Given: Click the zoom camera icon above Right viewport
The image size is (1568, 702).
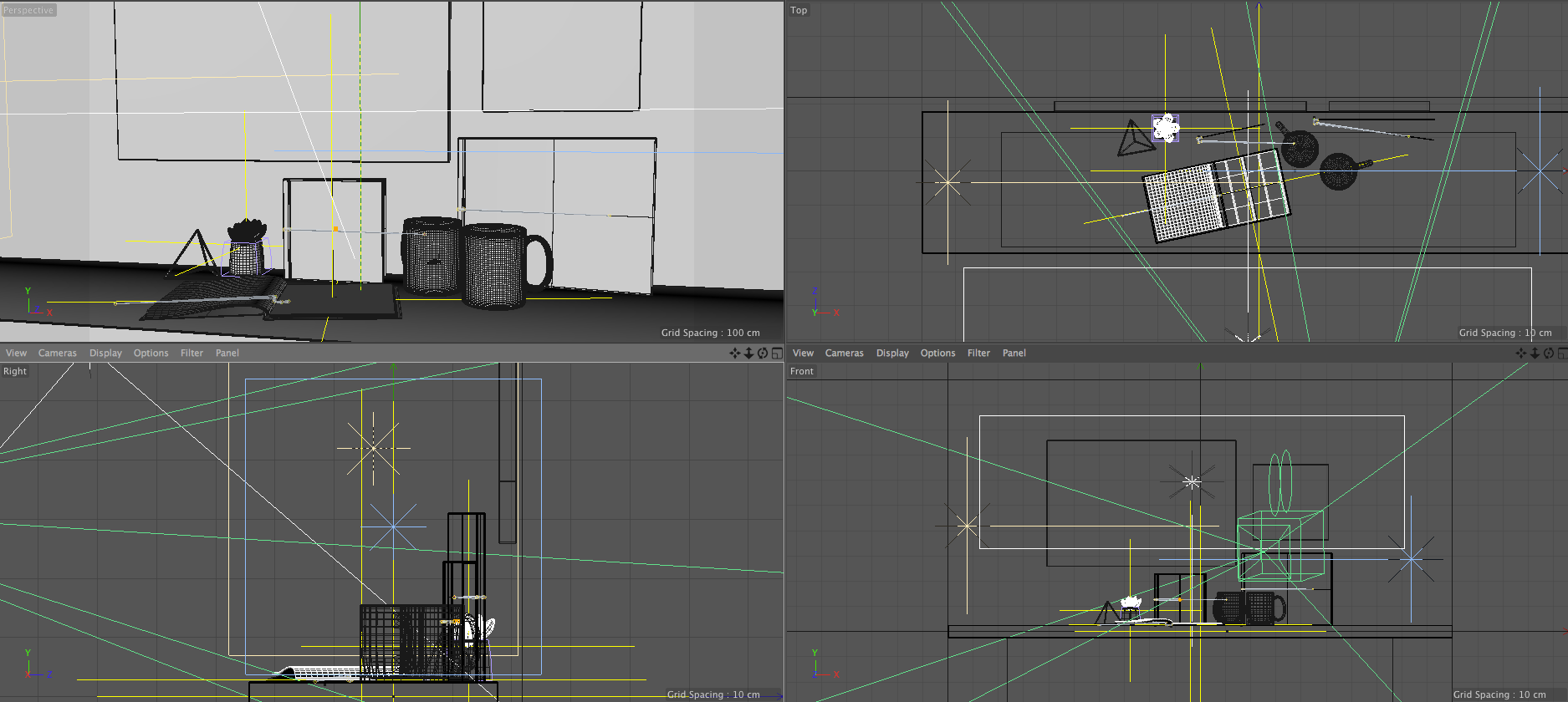Looking at the screenshot, I should point(748,354).
